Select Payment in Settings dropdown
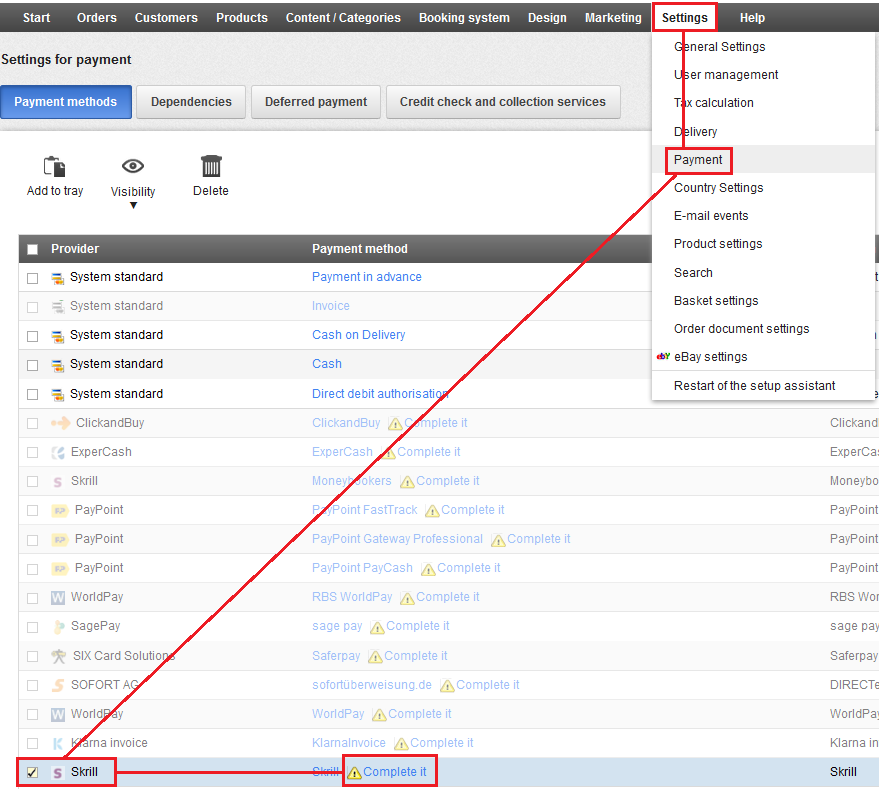879x789 pixels. [x=698, y=160]
